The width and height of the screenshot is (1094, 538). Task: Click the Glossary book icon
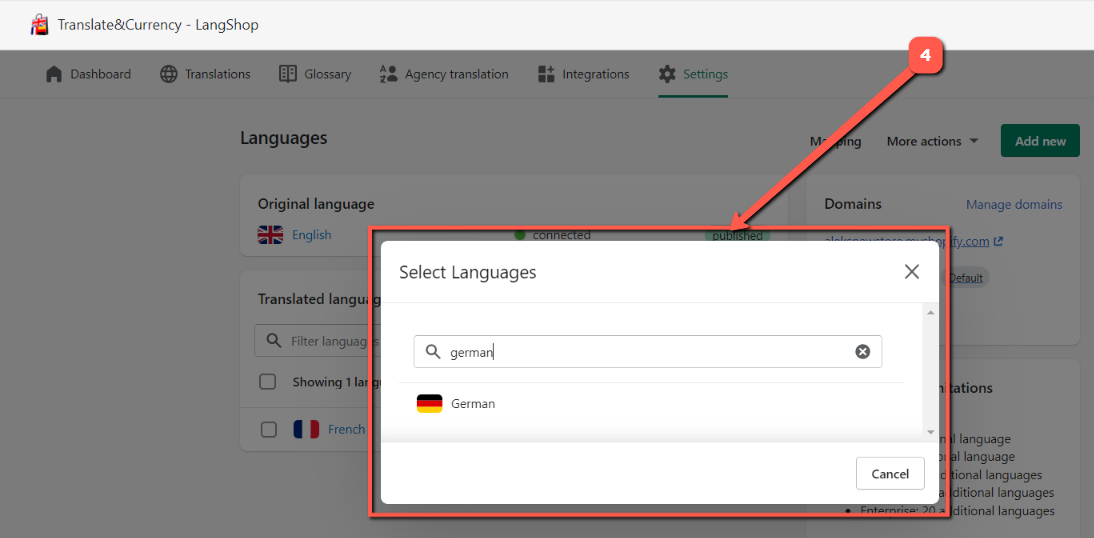tap(287, 74)
